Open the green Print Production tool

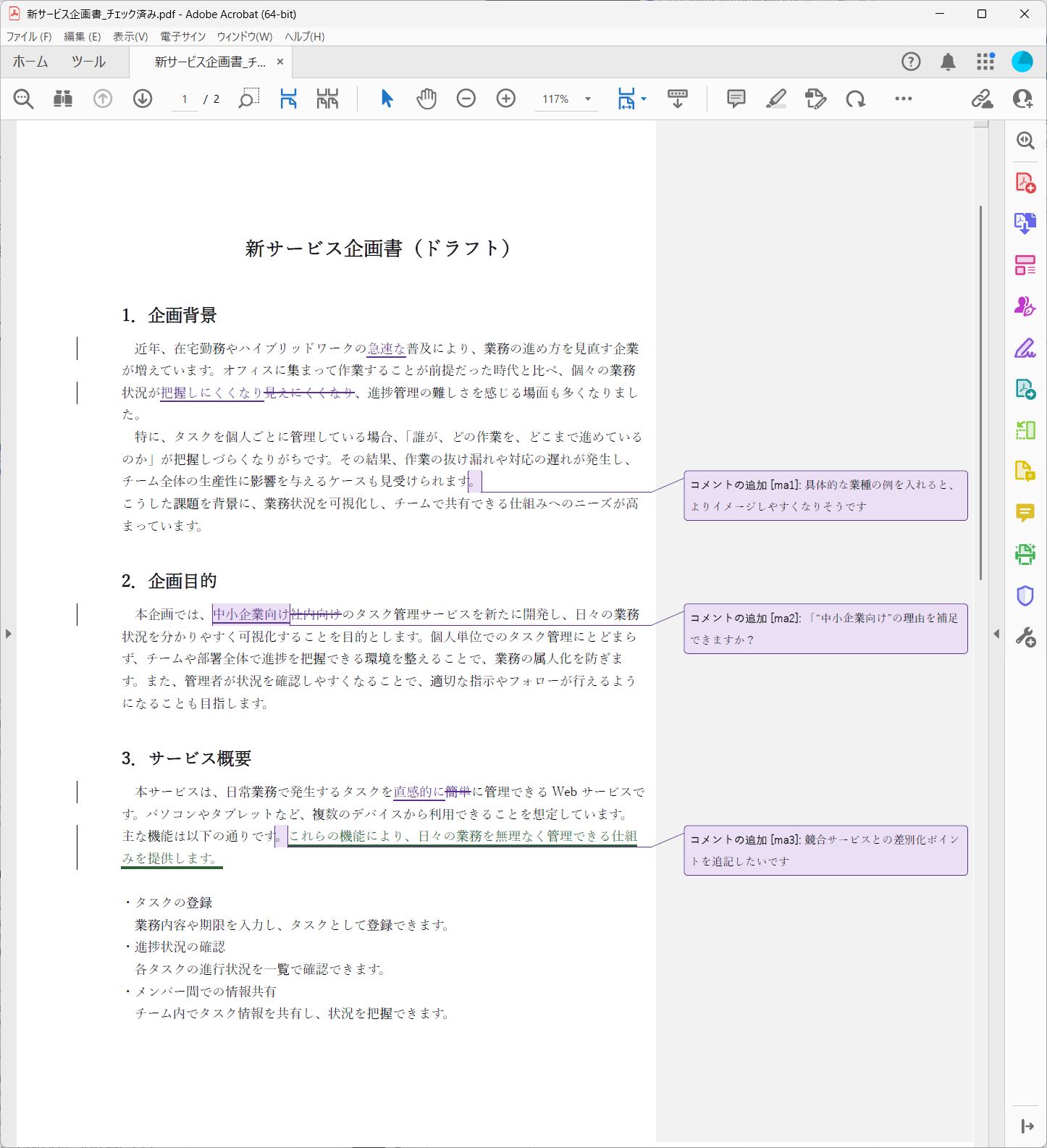click(x=1025, y=555)
